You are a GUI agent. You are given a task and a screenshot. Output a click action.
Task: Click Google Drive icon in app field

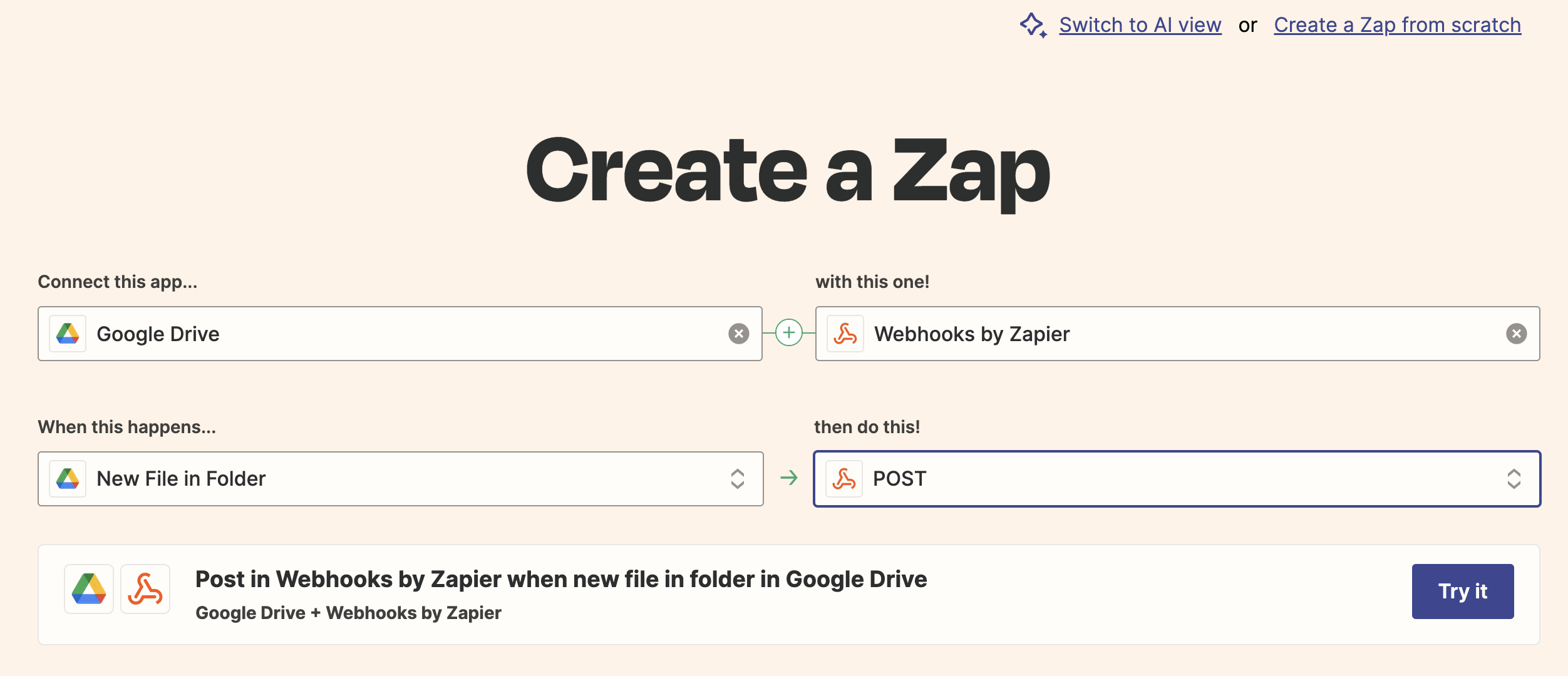point(68,334)
